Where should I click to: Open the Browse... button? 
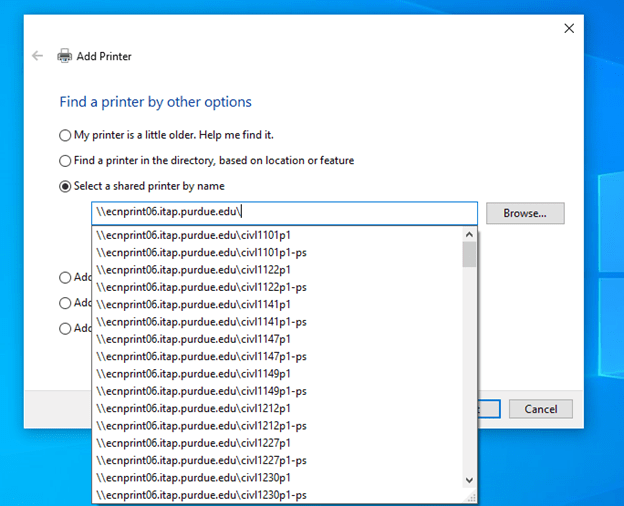point(525,213)
